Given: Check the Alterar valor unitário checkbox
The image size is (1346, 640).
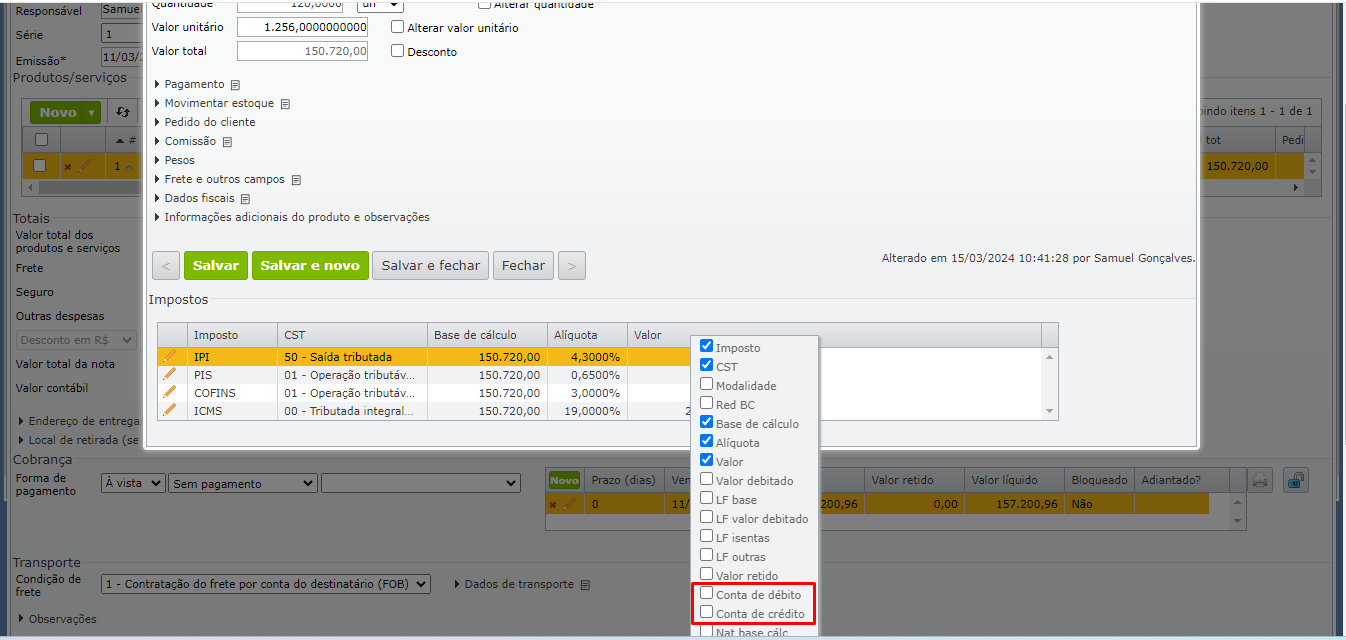Looking at the screenshot, I should [398, 27].
